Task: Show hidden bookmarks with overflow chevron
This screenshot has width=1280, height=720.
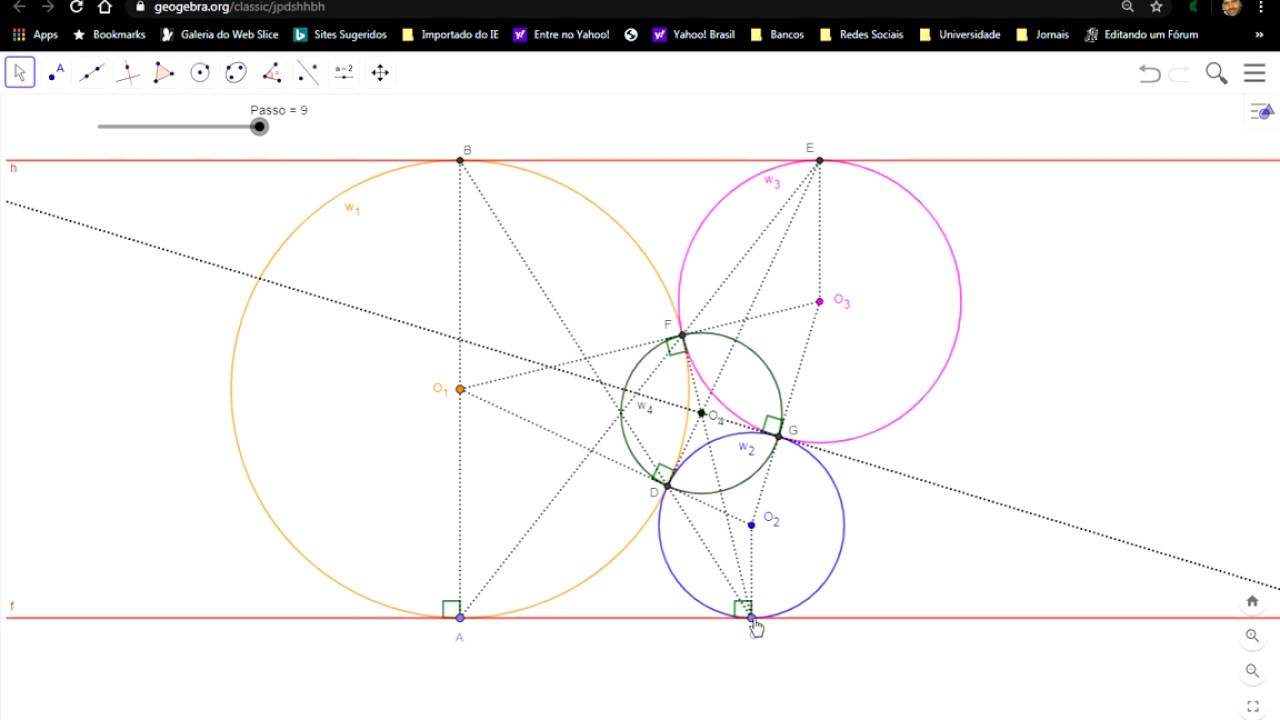Action: (1259, 34)
